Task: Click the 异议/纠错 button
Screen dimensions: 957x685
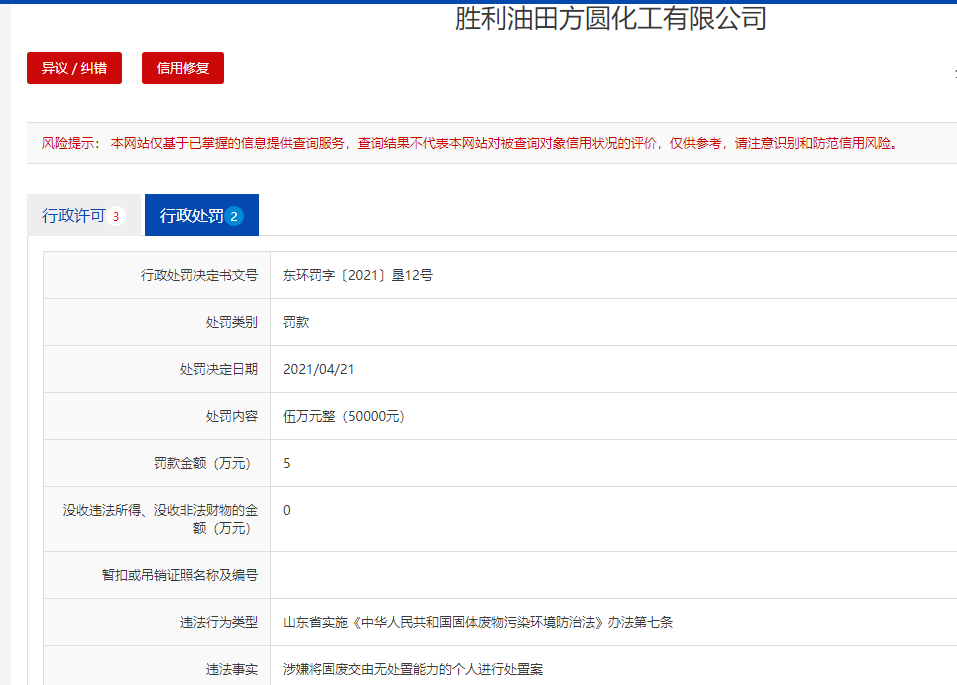Action: (x=74, y=68)
